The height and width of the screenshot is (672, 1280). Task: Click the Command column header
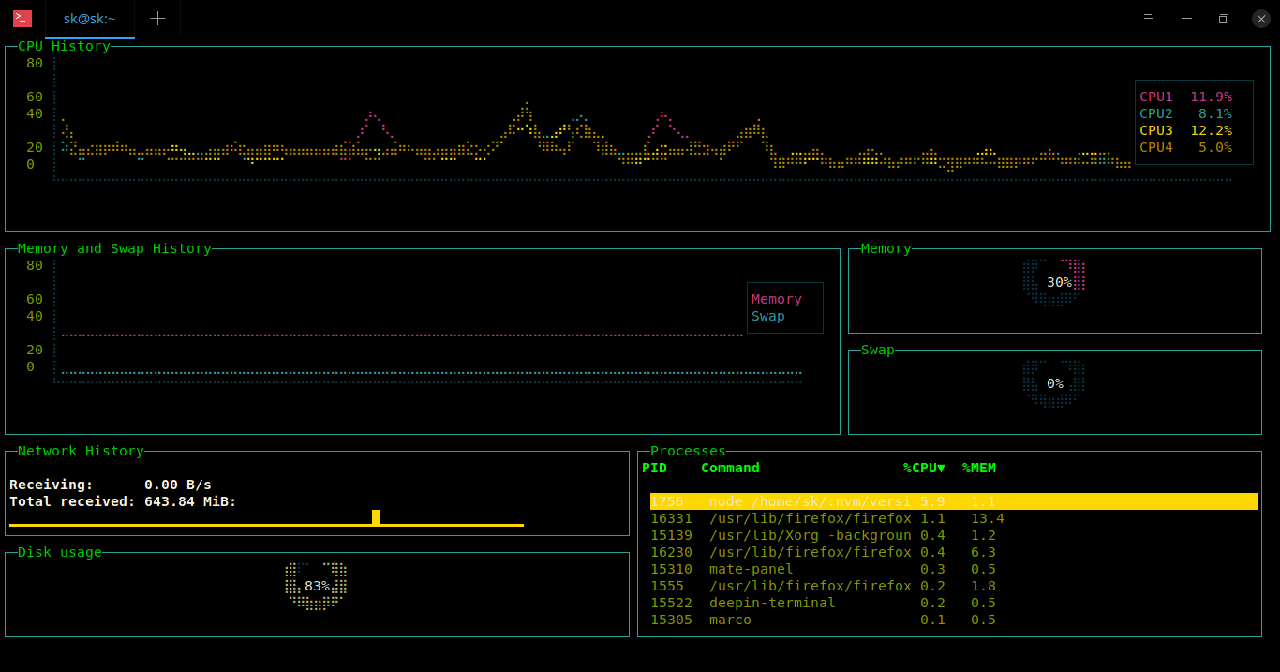point(730,468)
